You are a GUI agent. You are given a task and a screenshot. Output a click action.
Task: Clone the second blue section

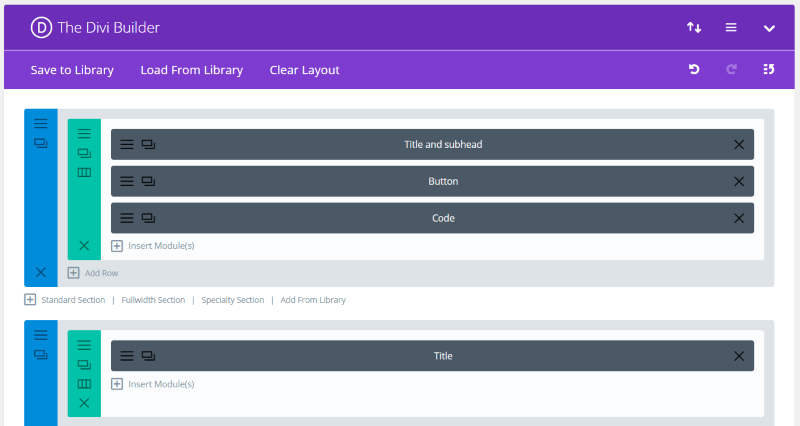click(x=41, y=355)
